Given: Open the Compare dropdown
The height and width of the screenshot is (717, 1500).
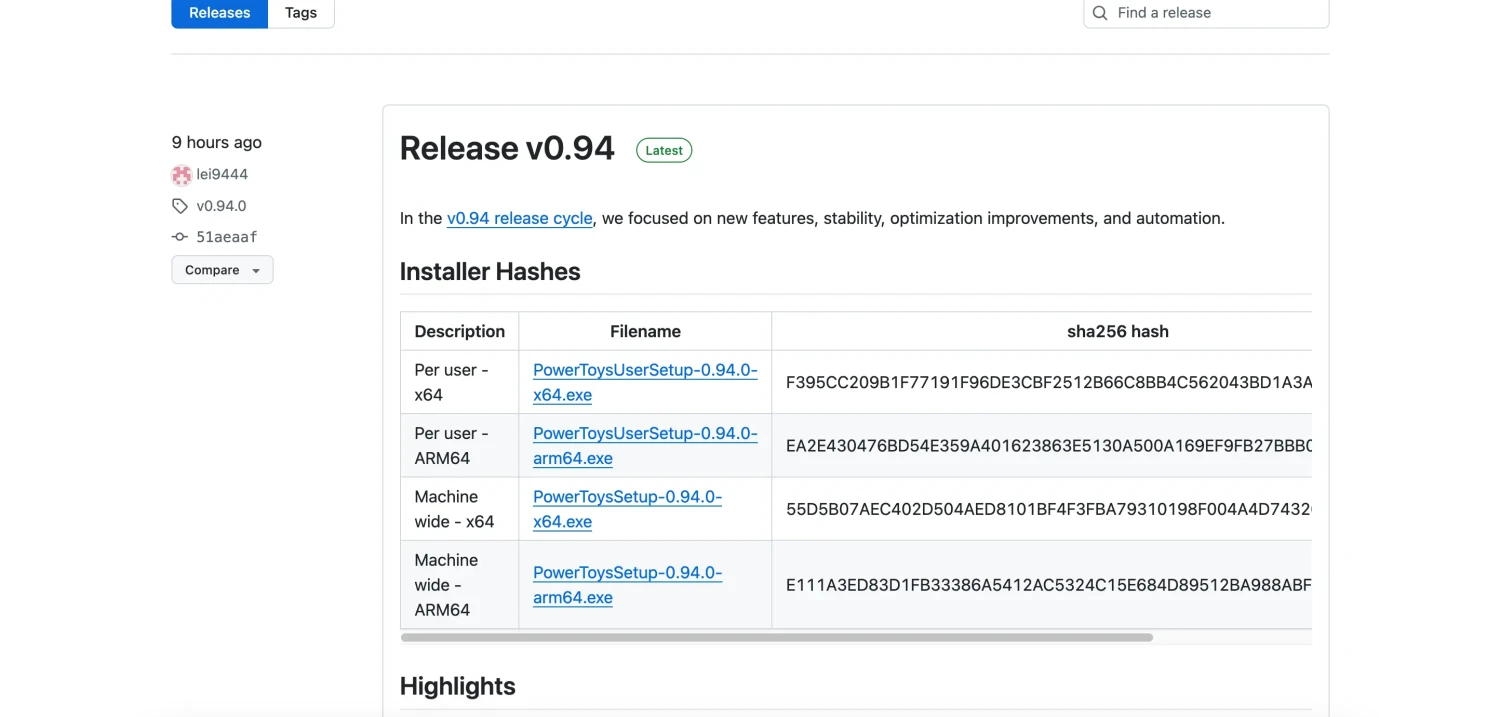Looking at the screenshot, I should (x=222, y=270).
